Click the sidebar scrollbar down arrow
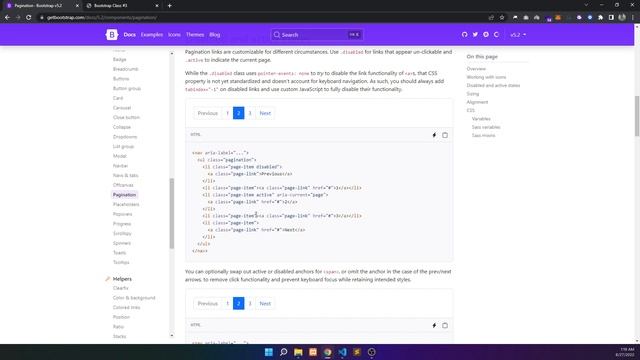 click(172, 336)
